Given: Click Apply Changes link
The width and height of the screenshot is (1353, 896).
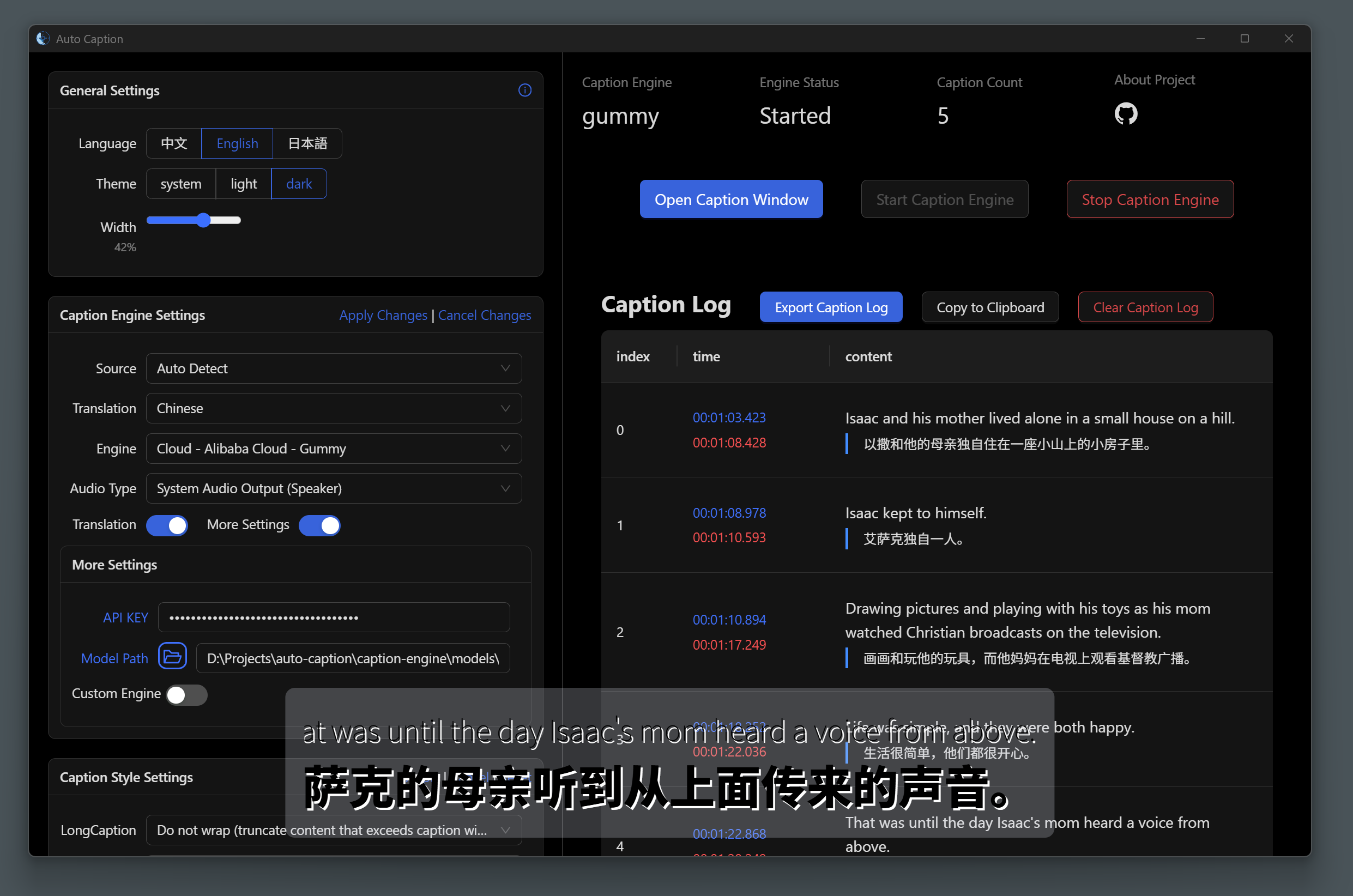Looking at the screenshot, I should click(x=383, y=316).
